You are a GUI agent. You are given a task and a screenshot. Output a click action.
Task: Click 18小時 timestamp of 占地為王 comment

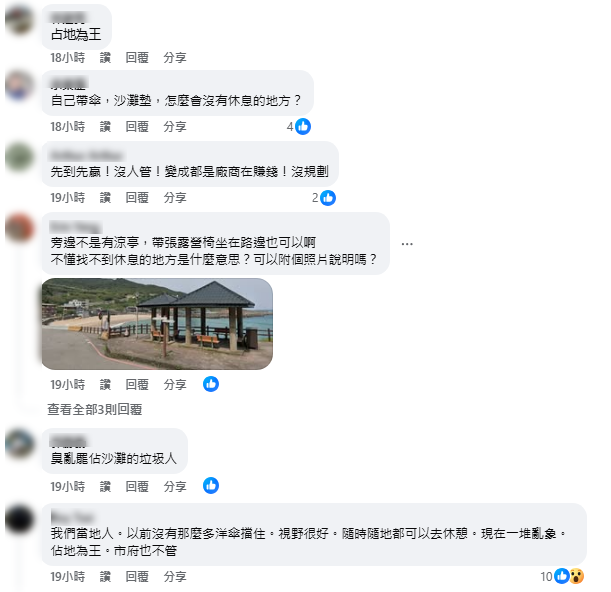click(67, 58)
